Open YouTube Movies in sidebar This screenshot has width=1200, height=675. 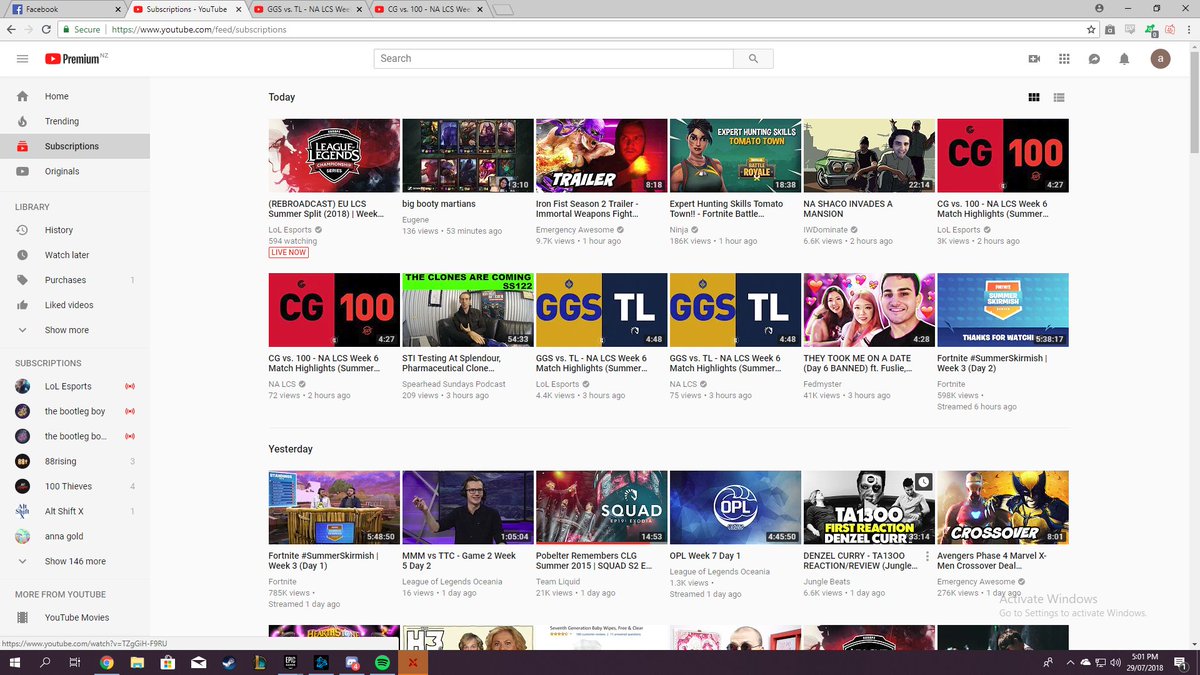click(x=75, y=618)
